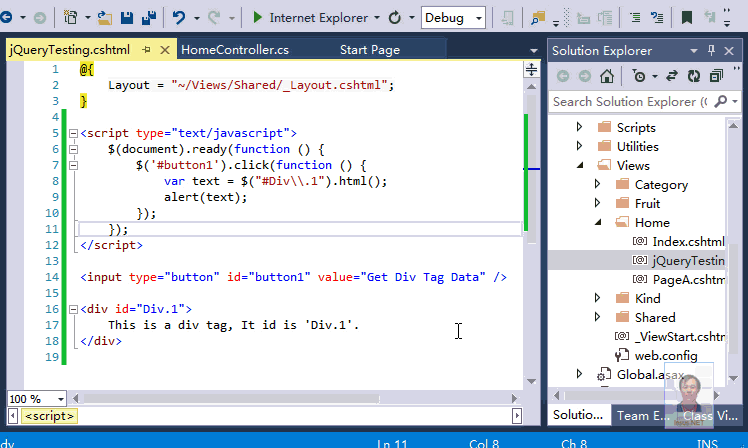Switch to the Start Page tab

370,50
